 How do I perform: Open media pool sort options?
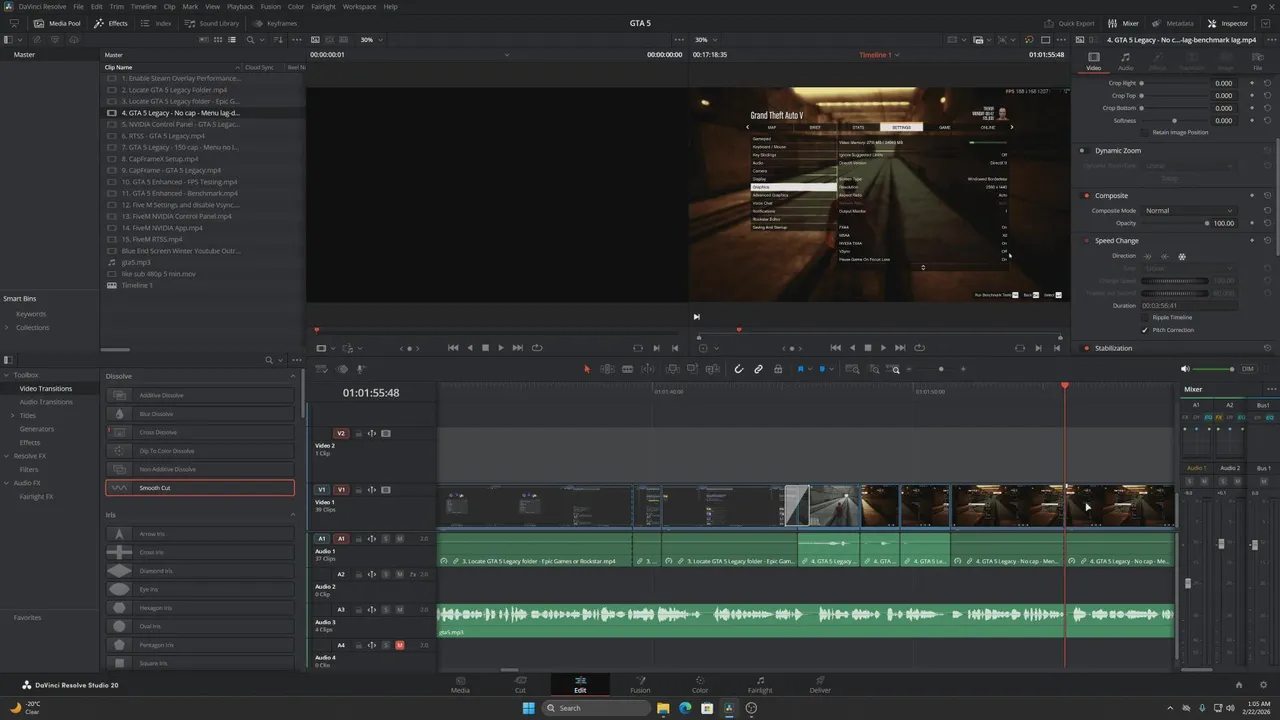click(280, 40)
